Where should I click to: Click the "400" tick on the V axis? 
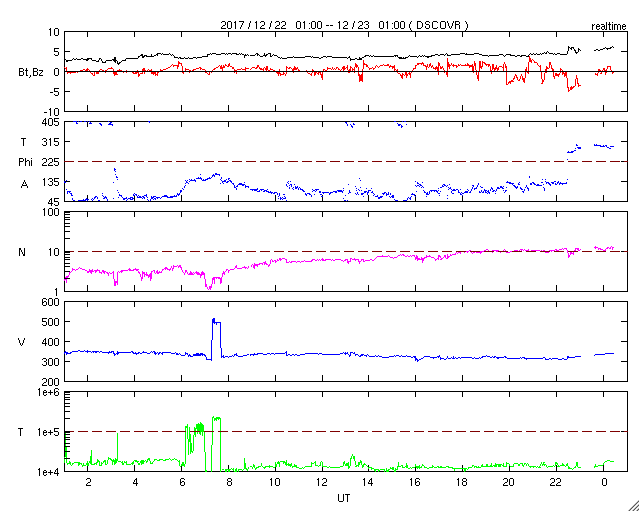[52, 342]
